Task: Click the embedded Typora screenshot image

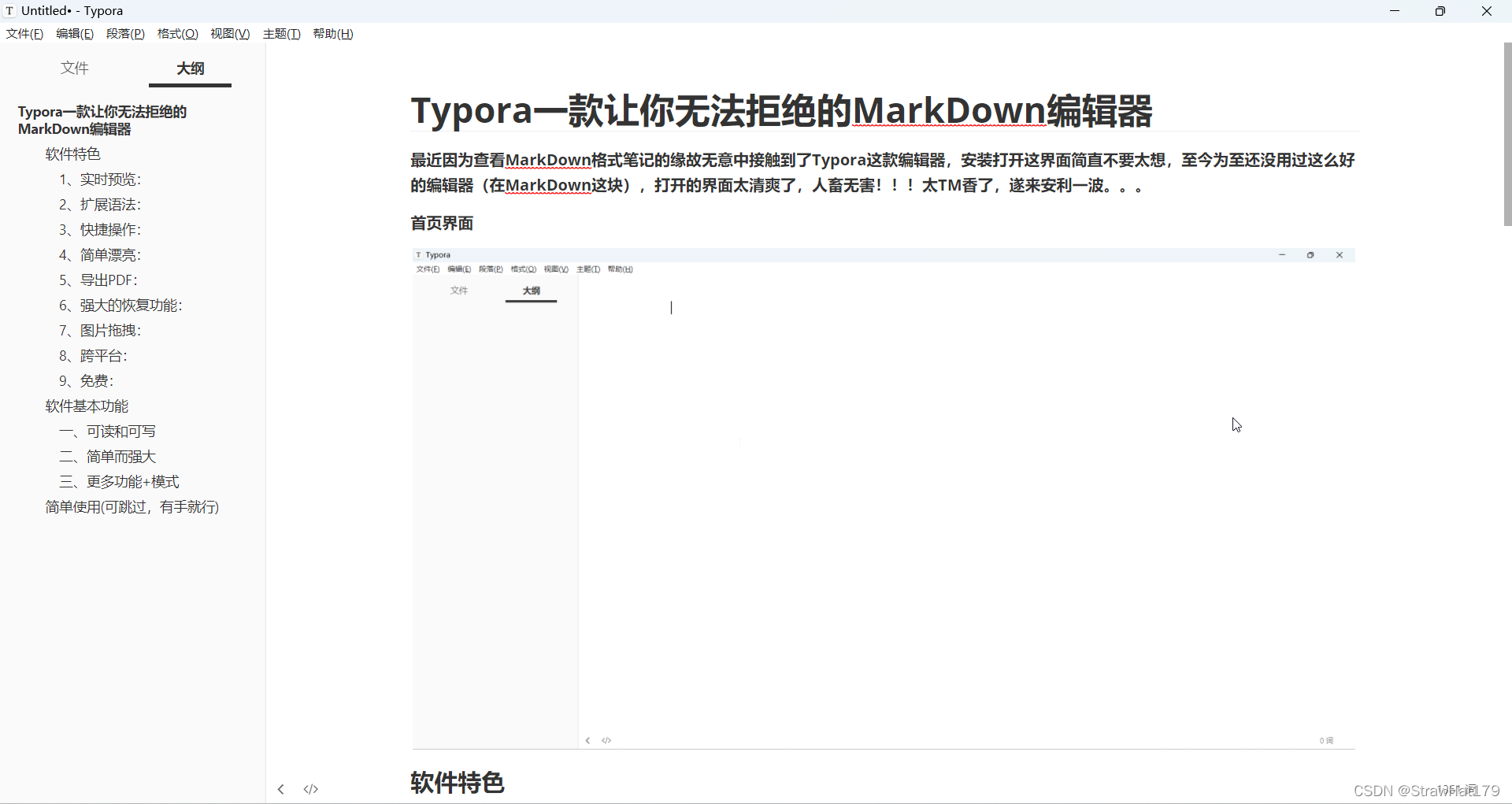Action: 884,498
